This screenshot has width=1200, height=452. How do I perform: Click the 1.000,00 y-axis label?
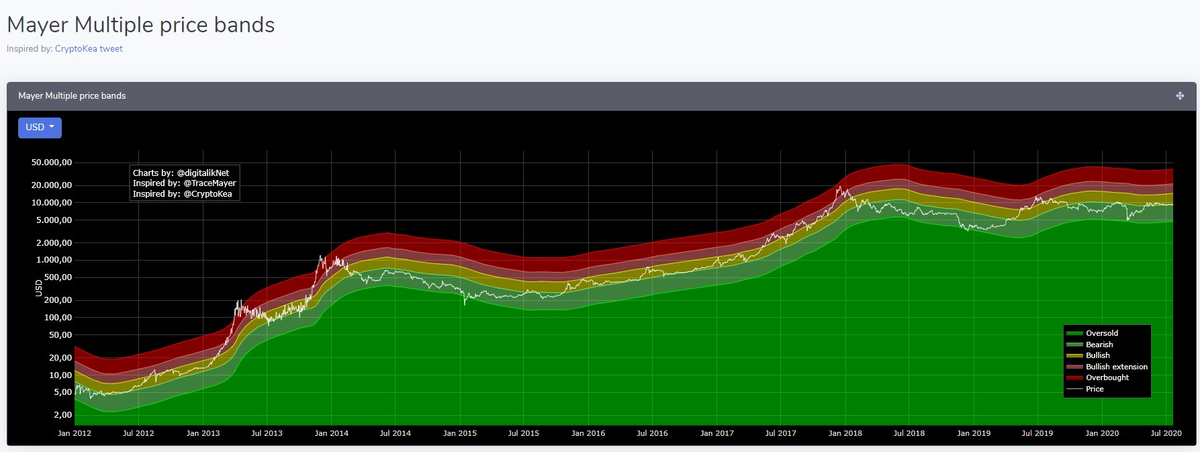pyautogui.click(x=52, y=260)
